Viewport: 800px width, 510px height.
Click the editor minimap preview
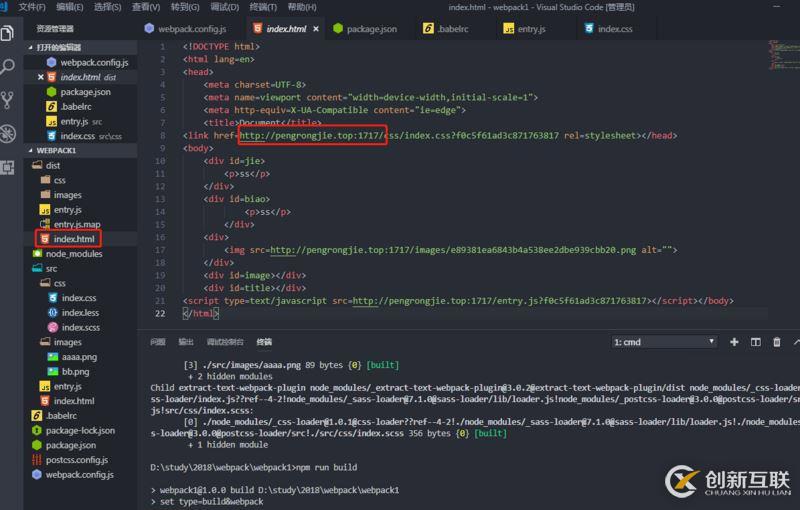(784, 55)
